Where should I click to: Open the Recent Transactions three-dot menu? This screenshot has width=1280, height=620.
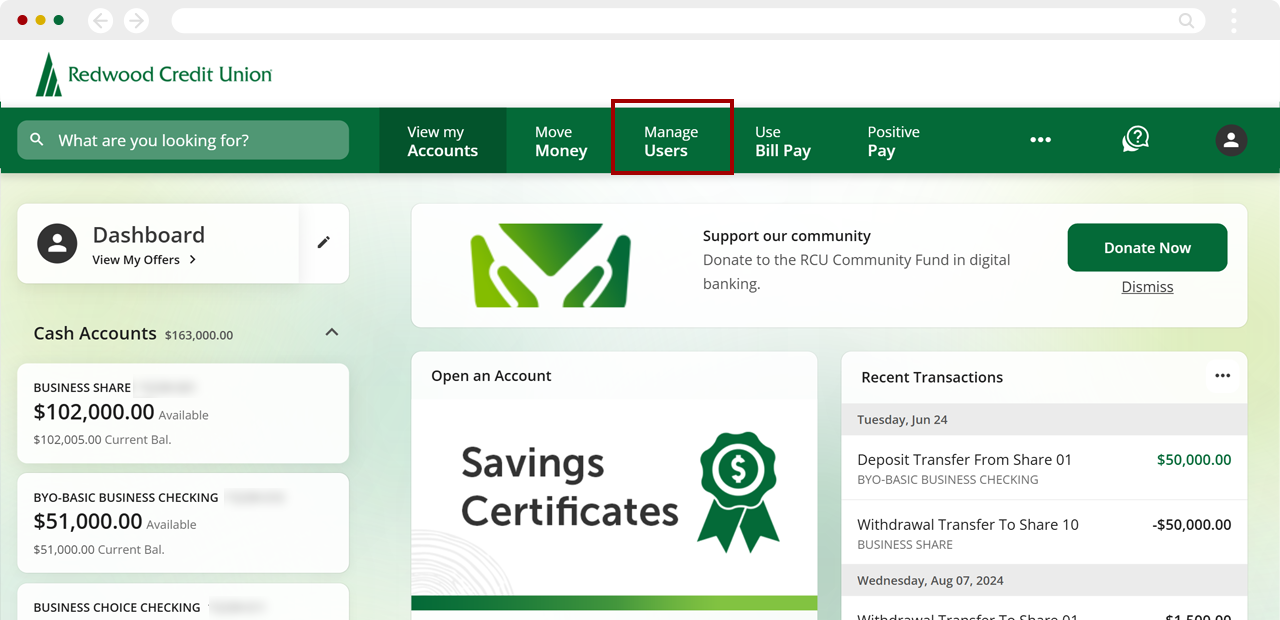pyautogui.click(x=1223, y=376)
